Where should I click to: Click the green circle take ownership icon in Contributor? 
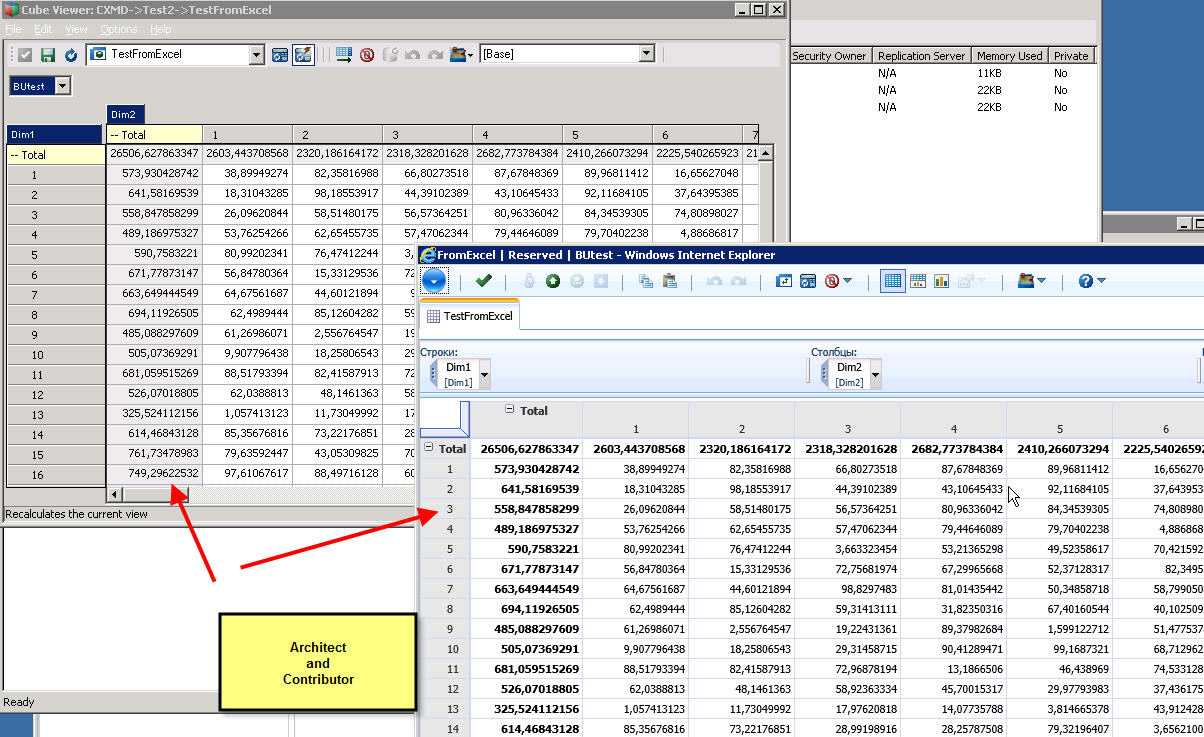pyautogui.click(x=552, y=282)
